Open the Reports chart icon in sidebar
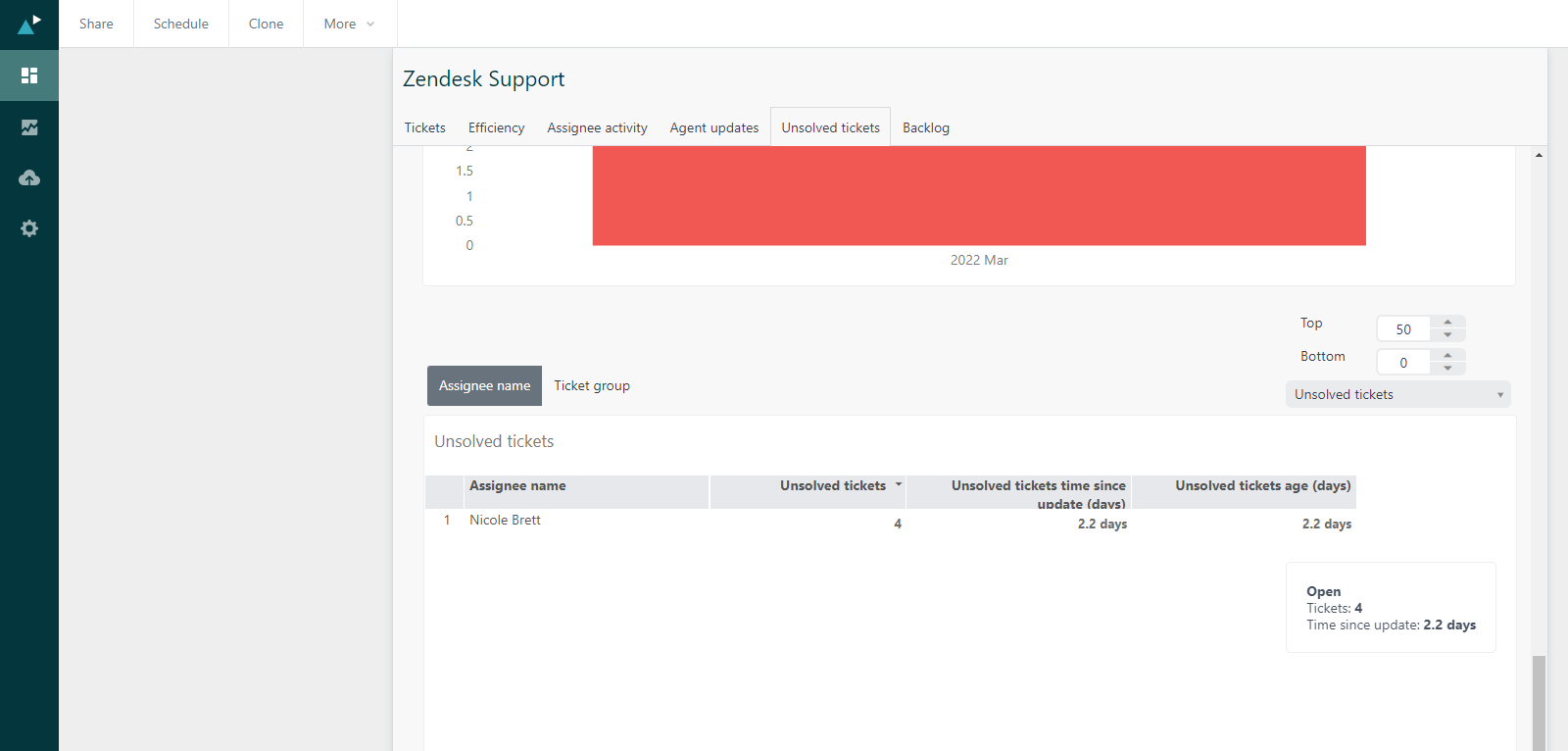 point(29,127)
